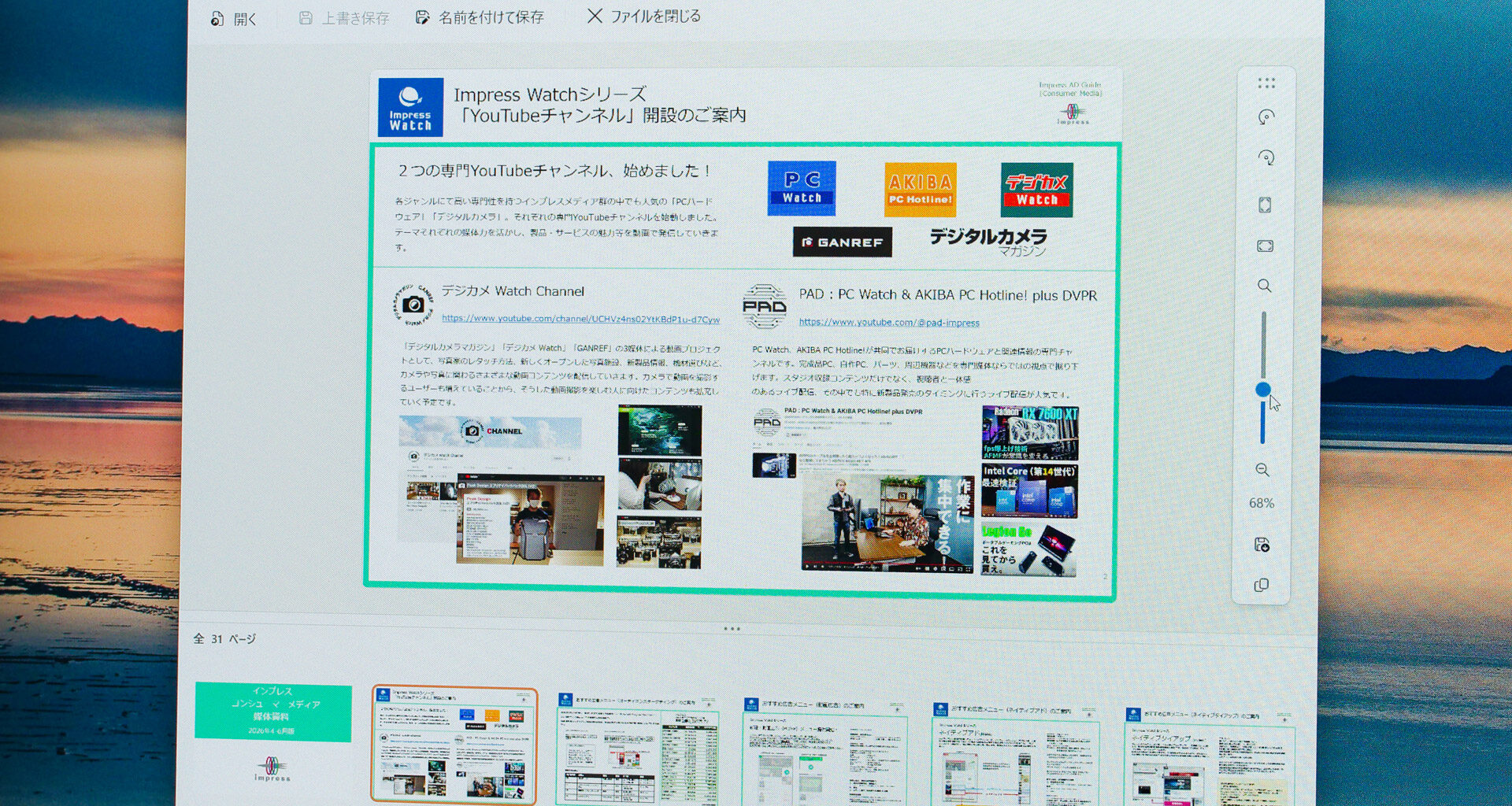Rotate page counterclockwise with top rotate icon
Viewport: 1512px width, 806px height.
click(1266, 117)
